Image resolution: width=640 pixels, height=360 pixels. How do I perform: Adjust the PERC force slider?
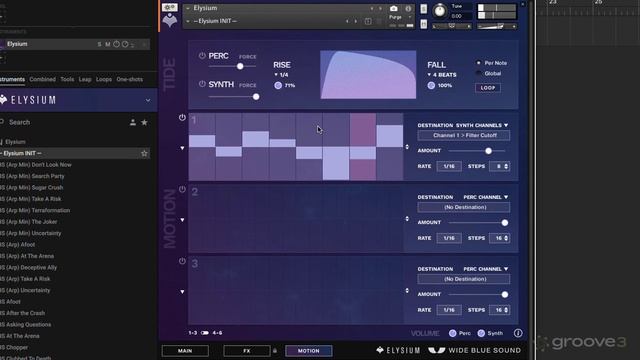240,66
